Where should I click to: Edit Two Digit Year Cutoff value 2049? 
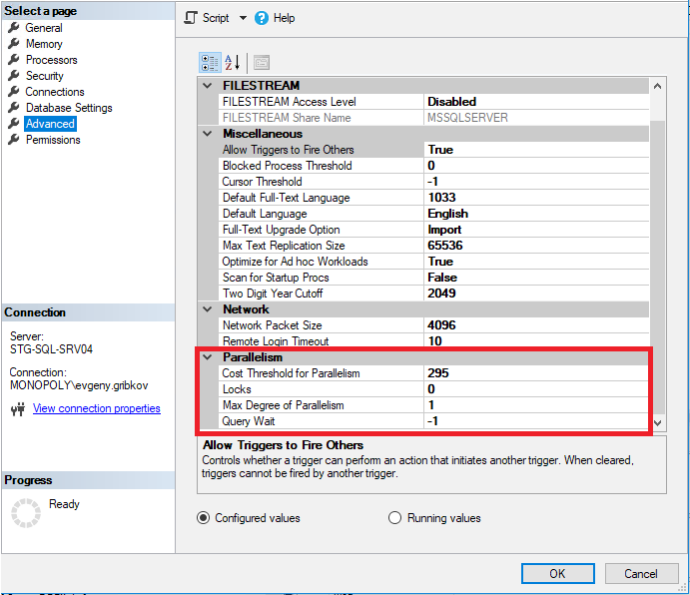point(536,293)
